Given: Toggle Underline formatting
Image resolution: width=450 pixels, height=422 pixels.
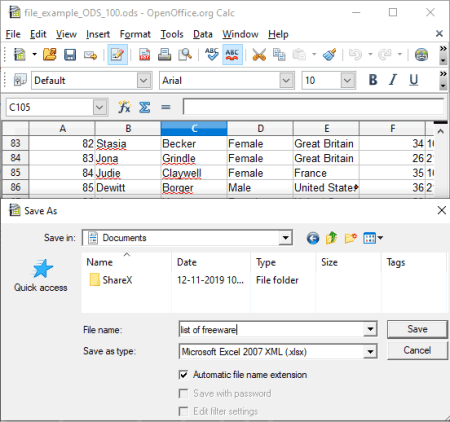Looking at the screenshot, I should click(x=414, y=80).
